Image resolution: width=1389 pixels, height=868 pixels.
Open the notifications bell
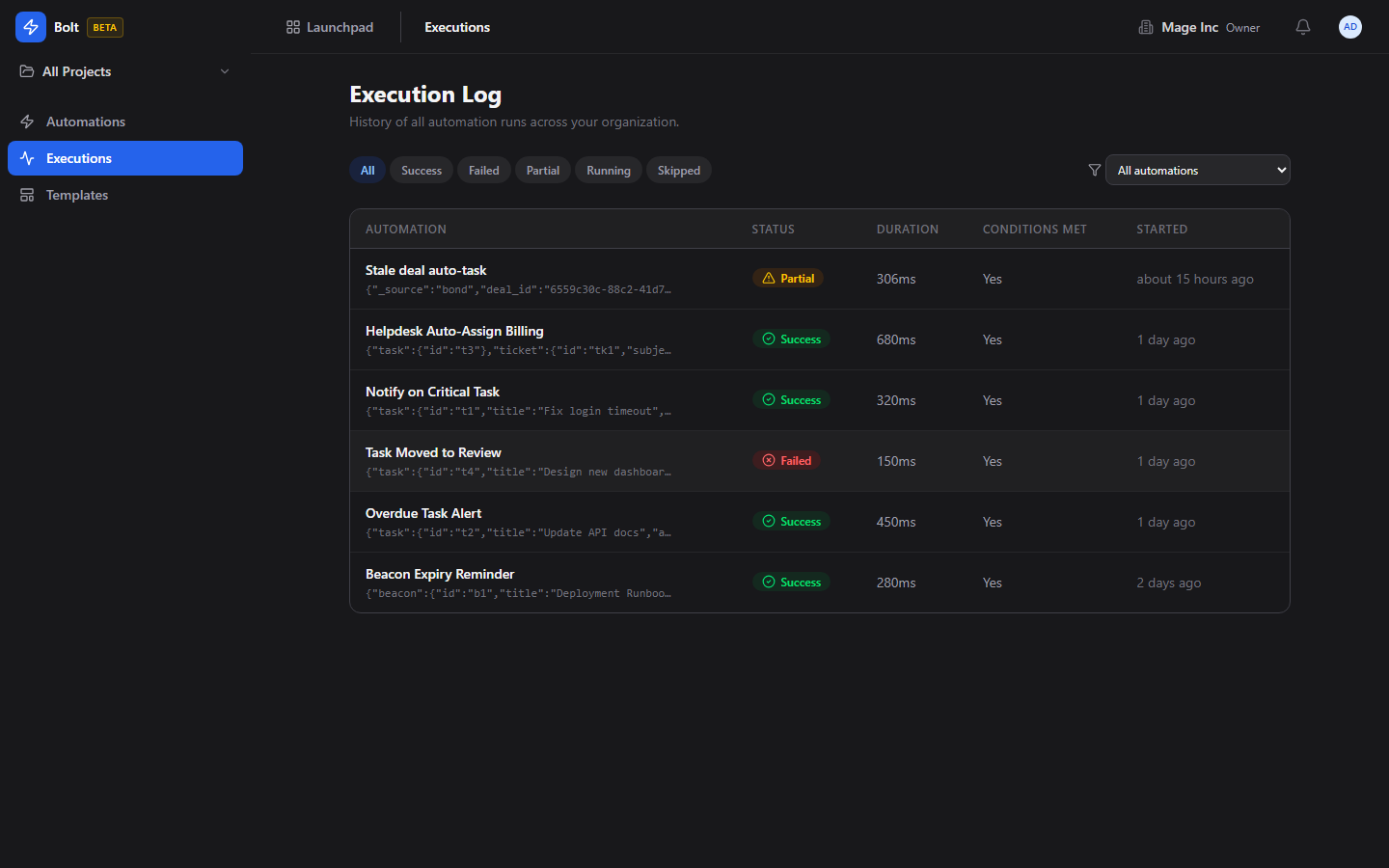coord(1302,27)
